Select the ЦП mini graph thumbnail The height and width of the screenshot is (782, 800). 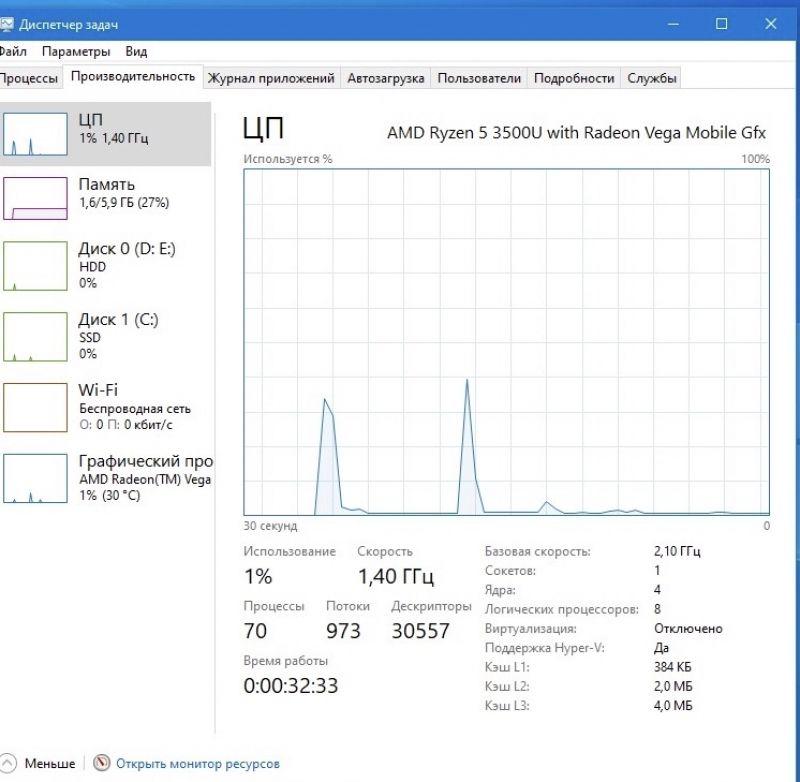(35, 134)
